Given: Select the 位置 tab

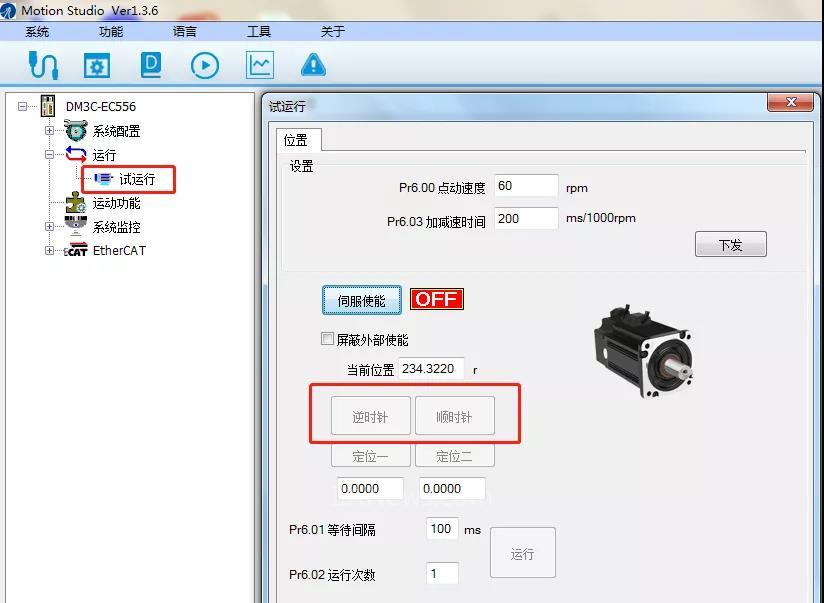Looking at the screenshot, I should point(296,140).
